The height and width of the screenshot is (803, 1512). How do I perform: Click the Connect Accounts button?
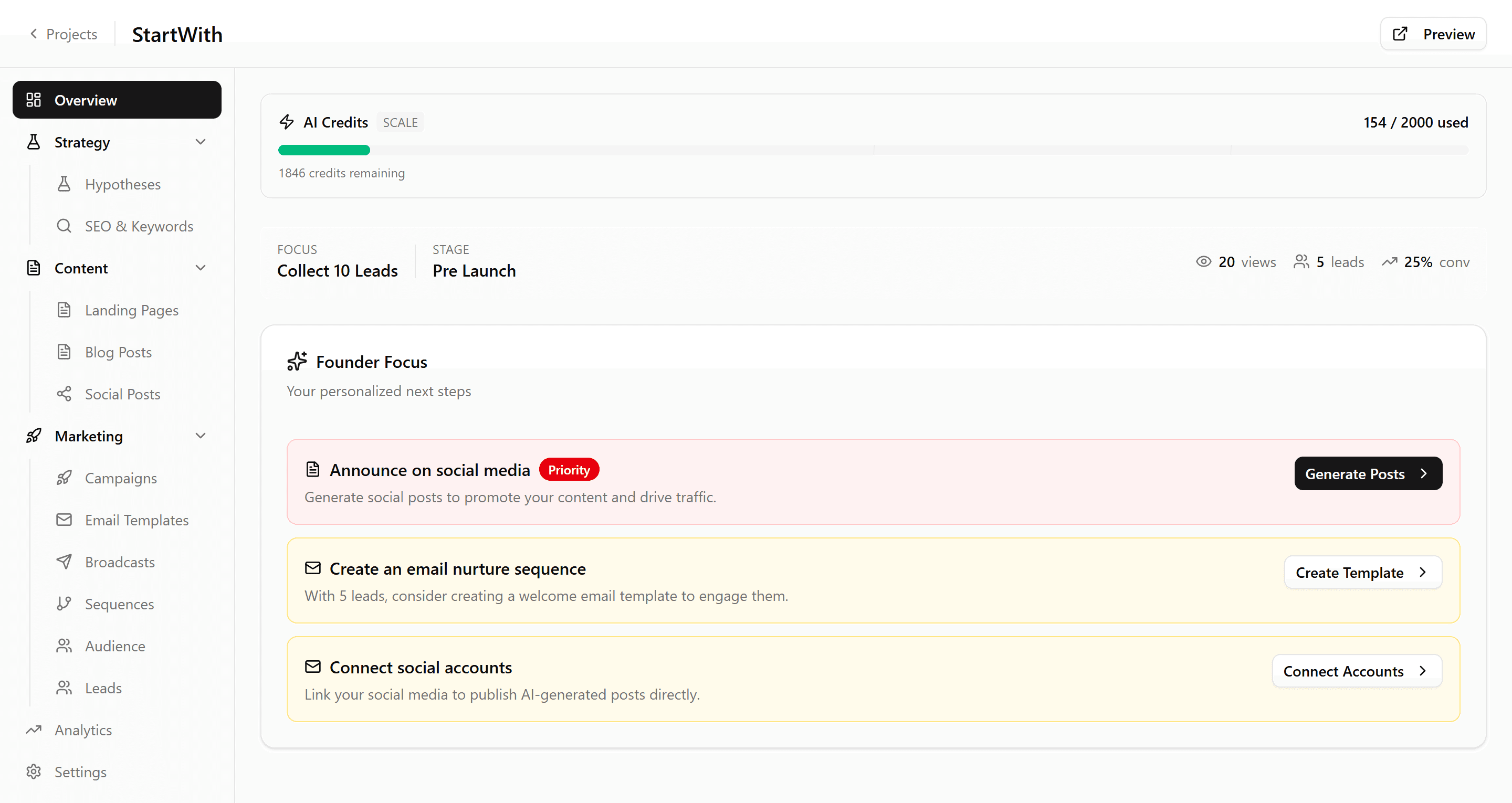(1357, 671)
